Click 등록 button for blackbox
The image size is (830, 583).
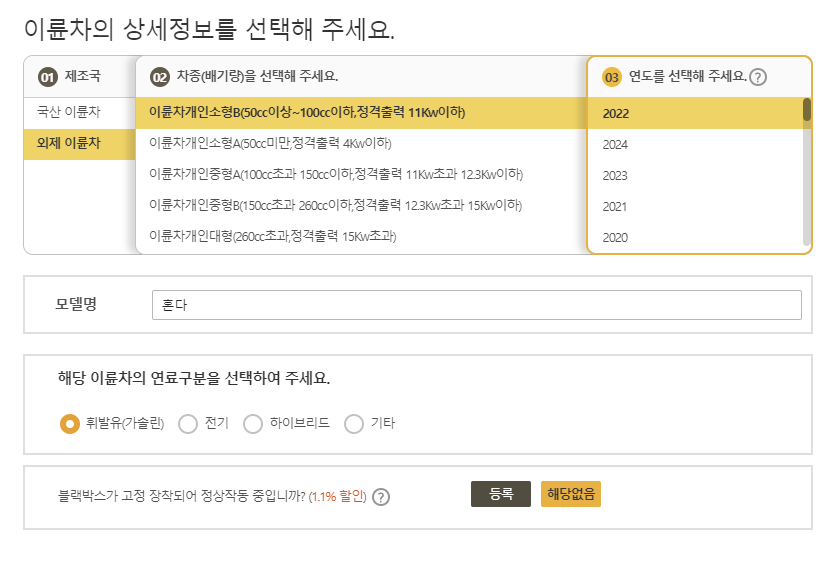[x=501, y=494]
